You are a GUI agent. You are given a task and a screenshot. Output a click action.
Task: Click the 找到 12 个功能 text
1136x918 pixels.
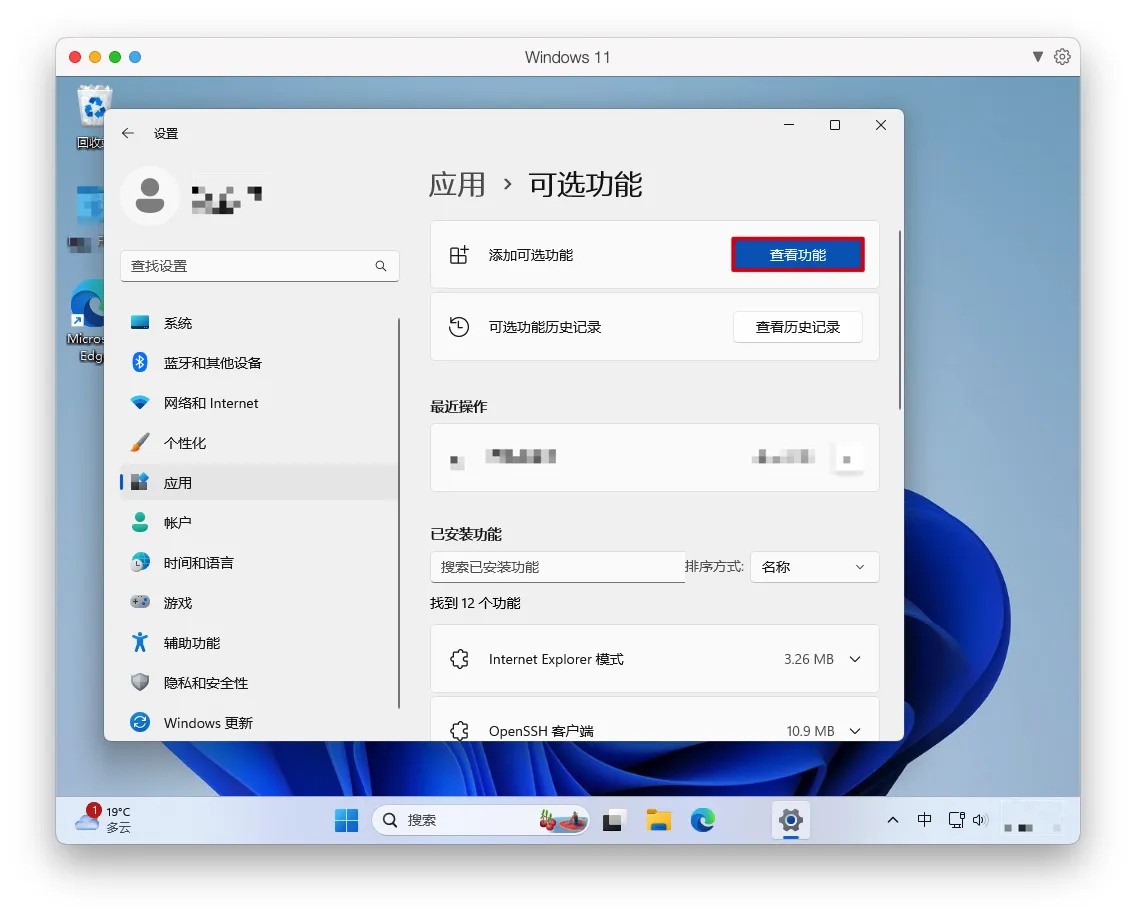[x=475, y=603]
